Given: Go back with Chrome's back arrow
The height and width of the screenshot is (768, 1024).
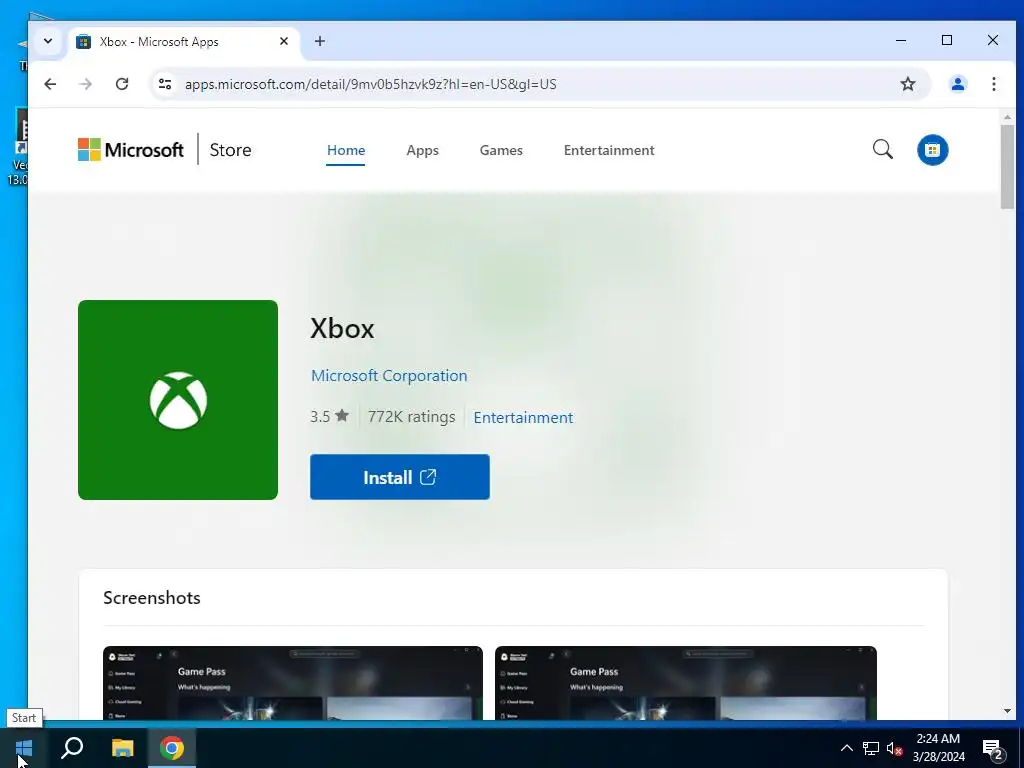Looking at the screenshot, I should (50, 84).
